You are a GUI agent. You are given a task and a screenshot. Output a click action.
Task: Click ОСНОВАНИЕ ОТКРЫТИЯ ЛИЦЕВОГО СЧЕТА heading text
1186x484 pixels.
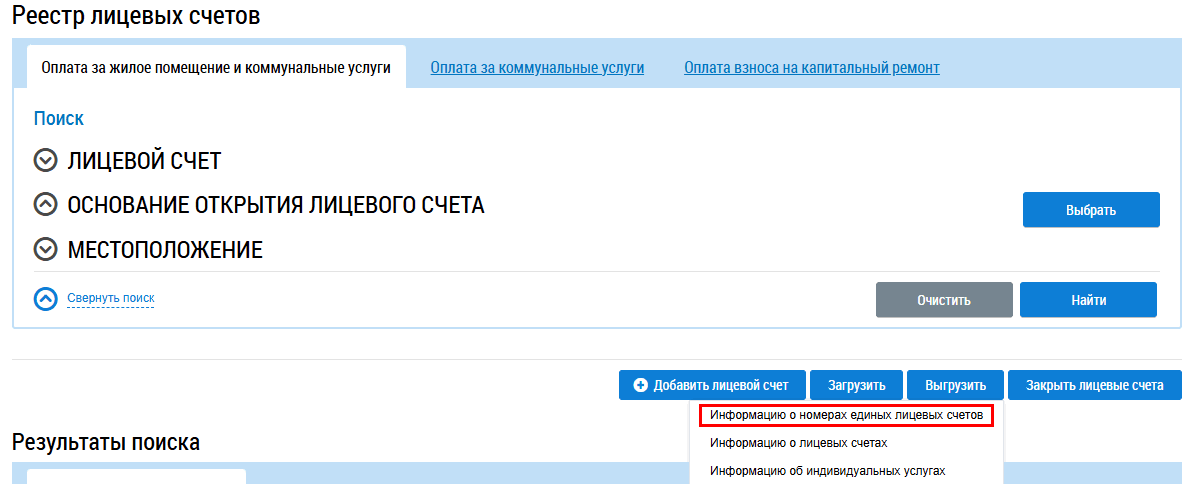pos(276,205)
